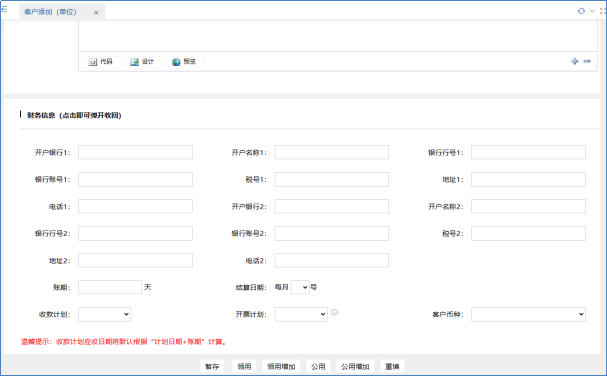The width and height of the screenshot is (607, 377).
Task: Open the 结算日期 每月 day dropdown
Action: tap(300, 287)
